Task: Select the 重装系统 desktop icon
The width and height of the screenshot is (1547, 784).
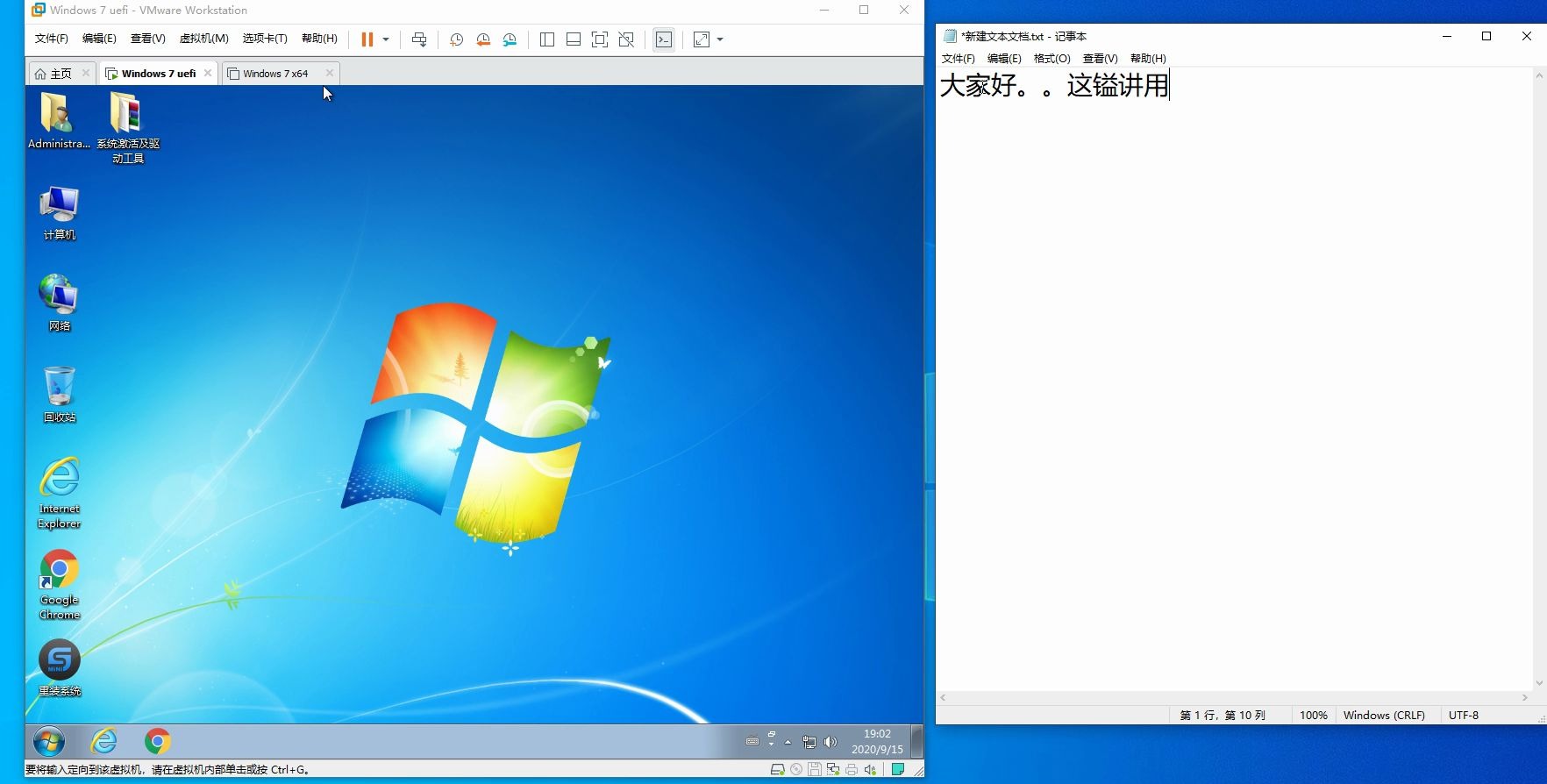Action: (60, 668)
